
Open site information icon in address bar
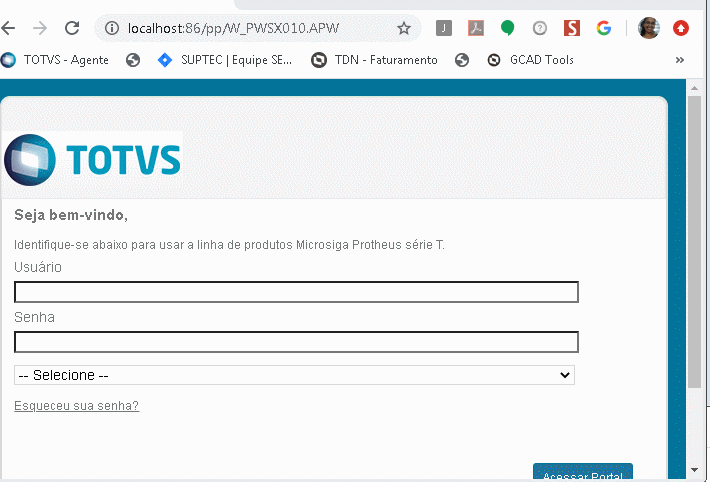click(x=112, y=29)
